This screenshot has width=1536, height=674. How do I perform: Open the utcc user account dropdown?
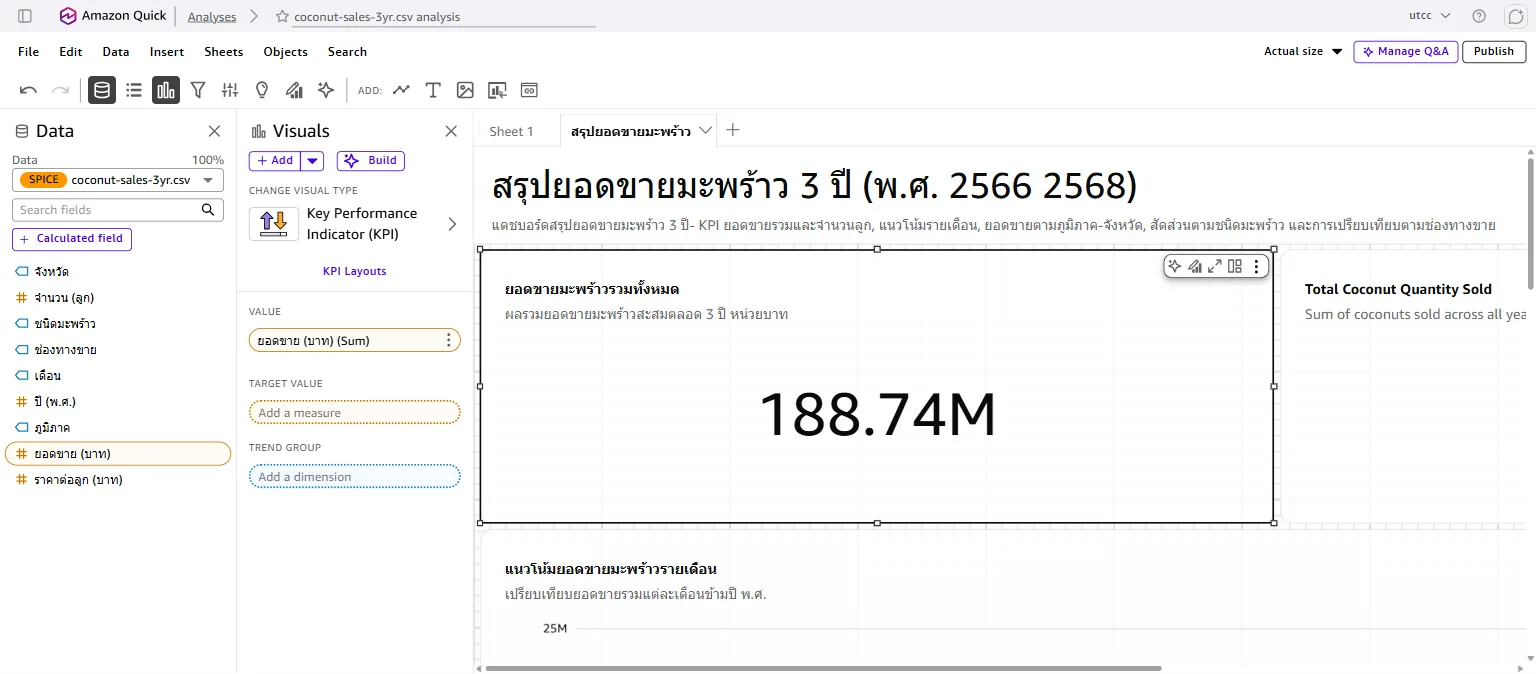[x=1429, y=16]
